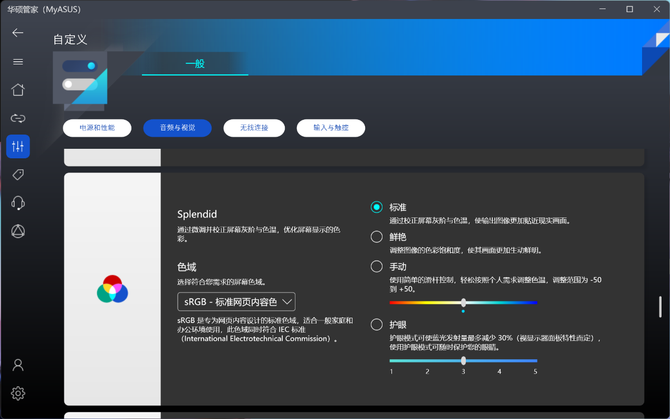Select the 手动 radio button

(x=376, y=267)
